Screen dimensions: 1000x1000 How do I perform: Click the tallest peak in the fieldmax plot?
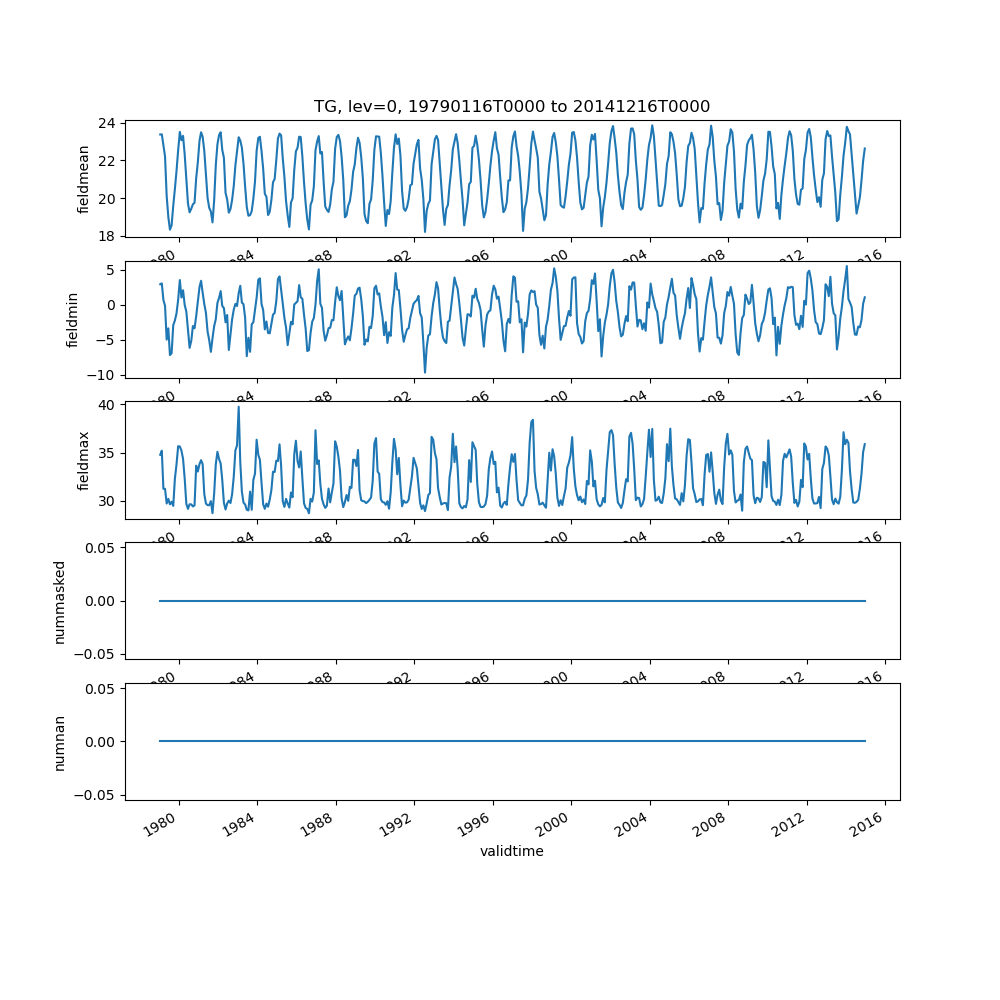[x=238, y=407]
